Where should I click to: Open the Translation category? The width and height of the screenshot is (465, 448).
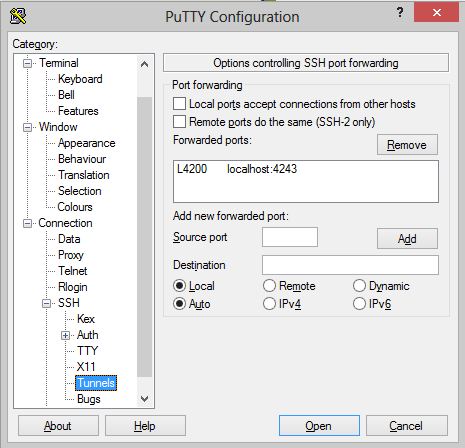83,175
